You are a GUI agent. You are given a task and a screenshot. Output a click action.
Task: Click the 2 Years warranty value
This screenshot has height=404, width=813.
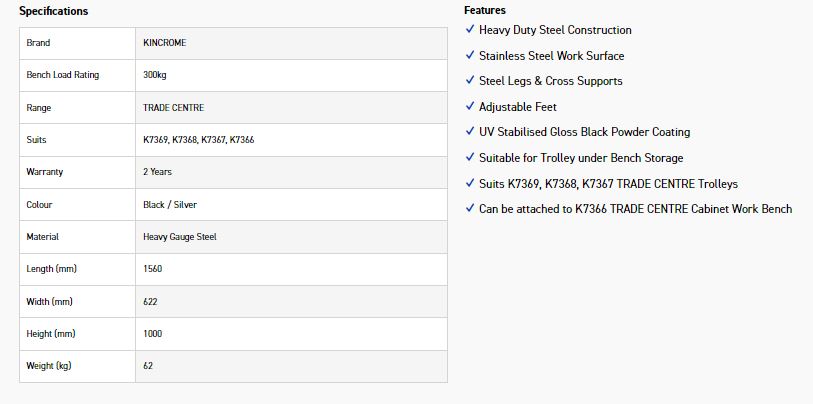pos(157,172)
